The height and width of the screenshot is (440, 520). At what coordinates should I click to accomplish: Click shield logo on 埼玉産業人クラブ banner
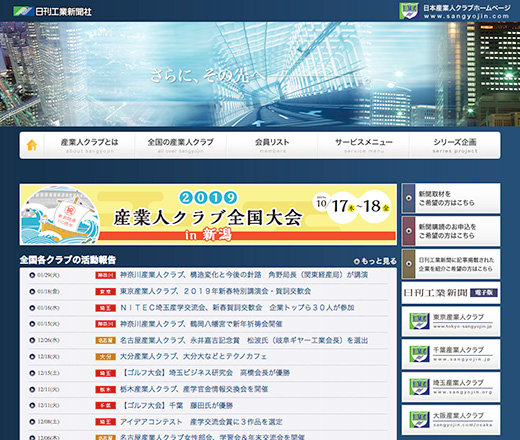click(x=419, y=387)
